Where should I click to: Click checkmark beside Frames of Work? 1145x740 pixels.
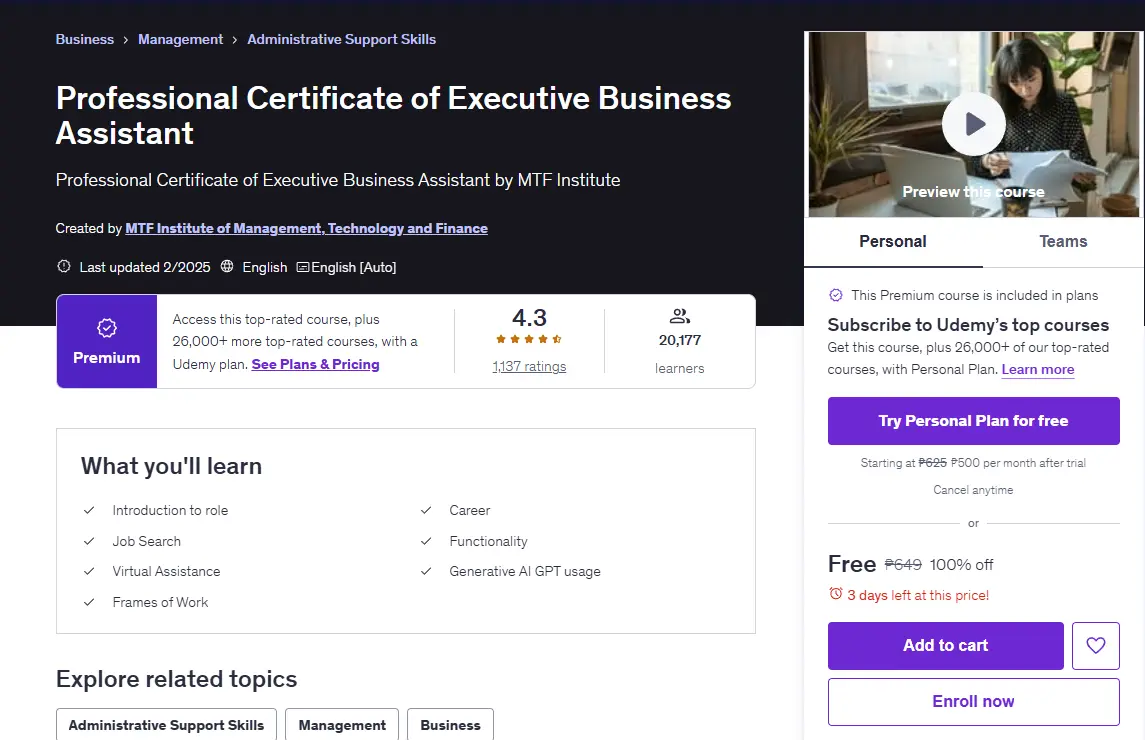(89, 602)
